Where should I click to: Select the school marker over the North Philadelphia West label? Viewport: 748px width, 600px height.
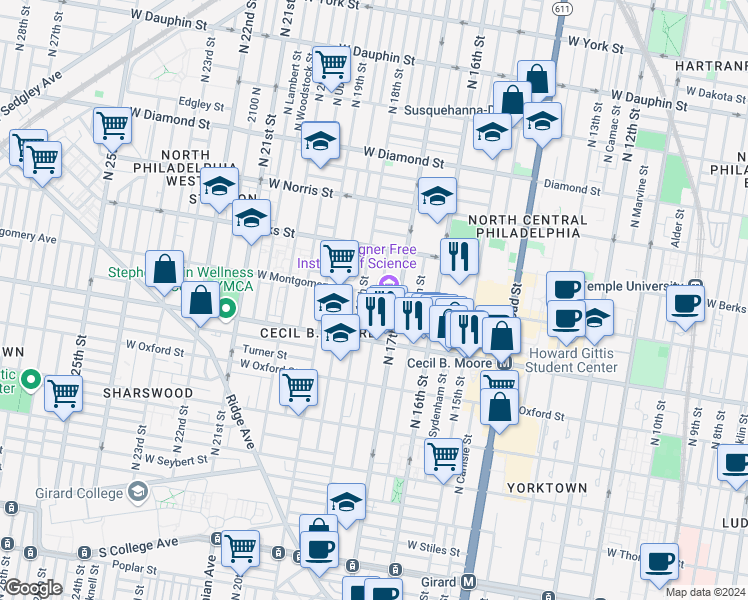point(219,186)
